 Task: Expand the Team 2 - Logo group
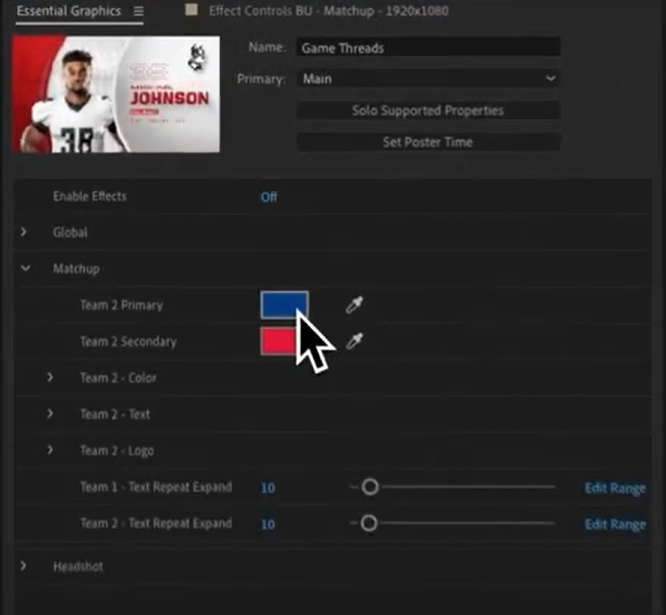pyautogui.click(x=50, y=451)
